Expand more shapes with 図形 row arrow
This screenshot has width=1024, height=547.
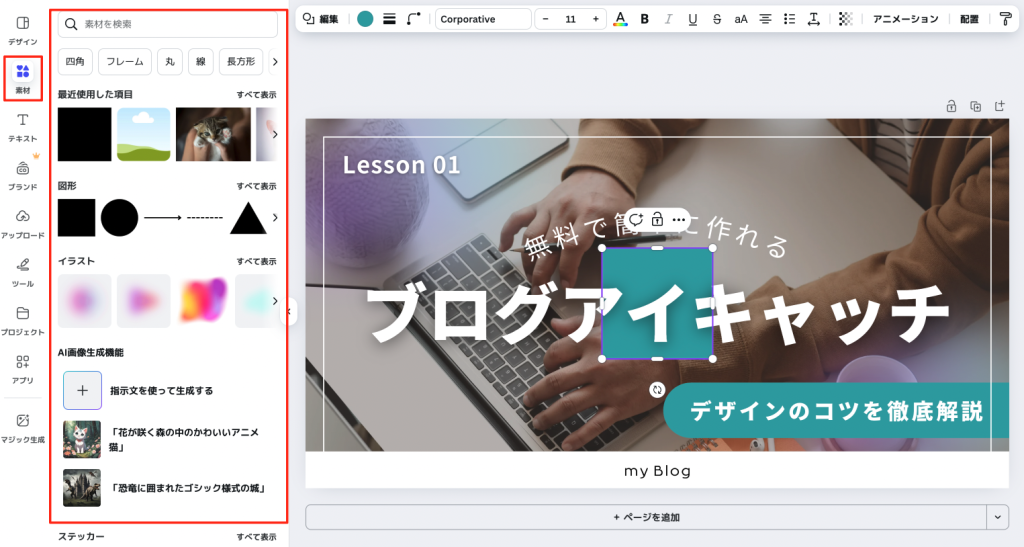275,217
